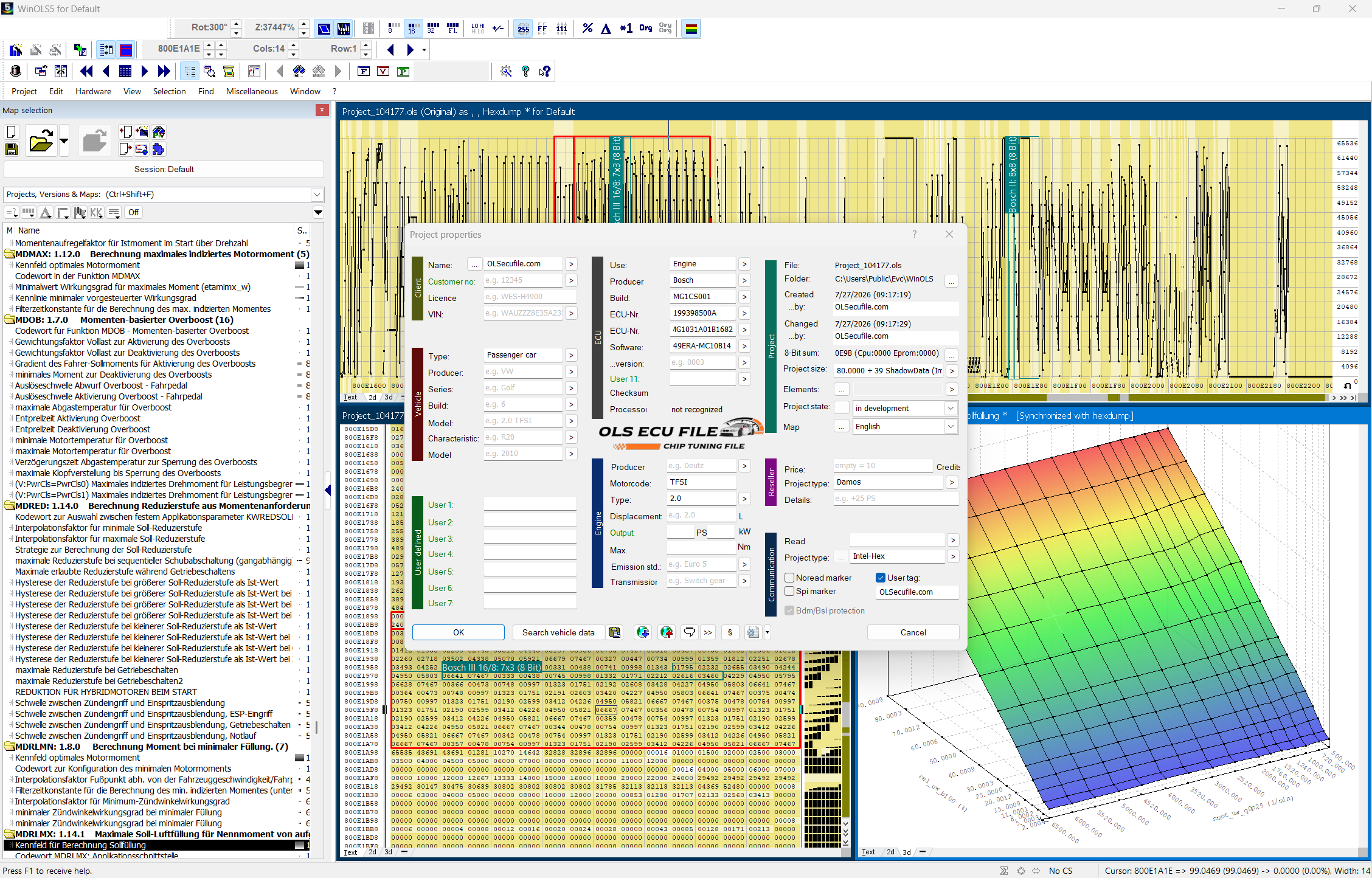1372x878 pixels.
Task: Collapse the MDMAX: 1.12.0 folder
Action: (10, 254)
